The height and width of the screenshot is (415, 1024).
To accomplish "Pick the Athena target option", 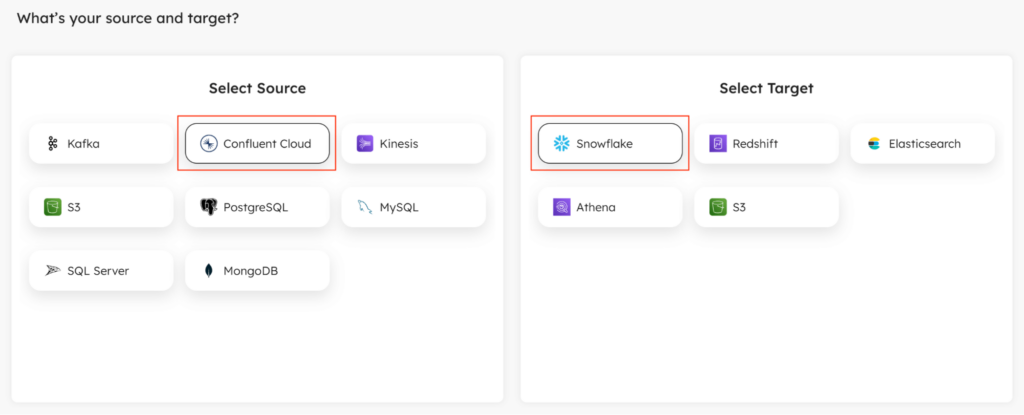I will [610, 207].
